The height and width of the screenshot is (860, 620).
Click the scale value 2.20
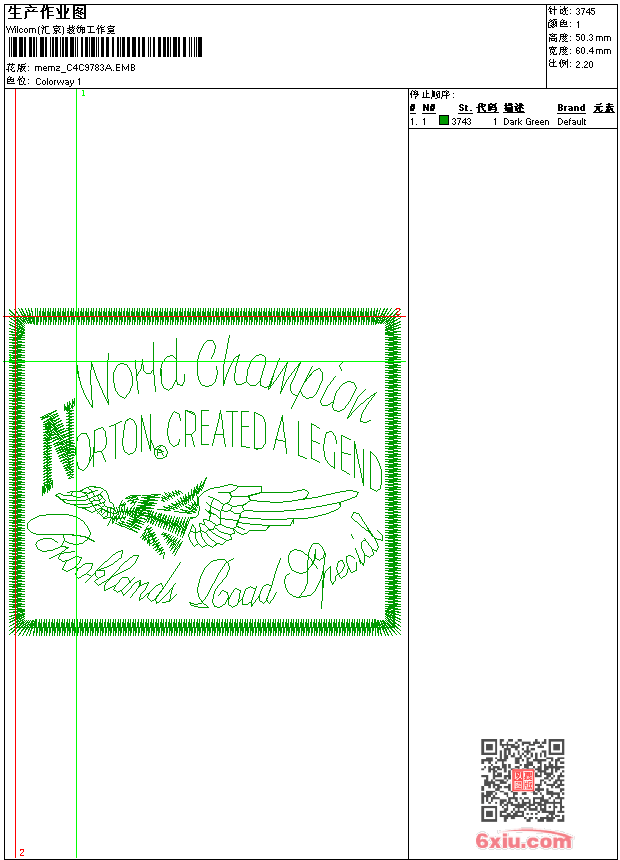(x=584, y=64)
